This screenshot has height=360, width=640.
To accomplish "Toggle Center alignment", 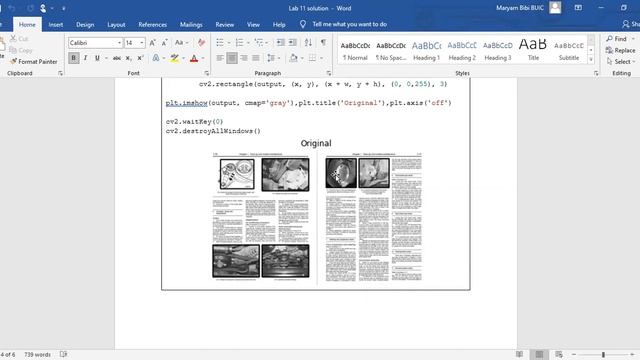I will click(232, 58).
